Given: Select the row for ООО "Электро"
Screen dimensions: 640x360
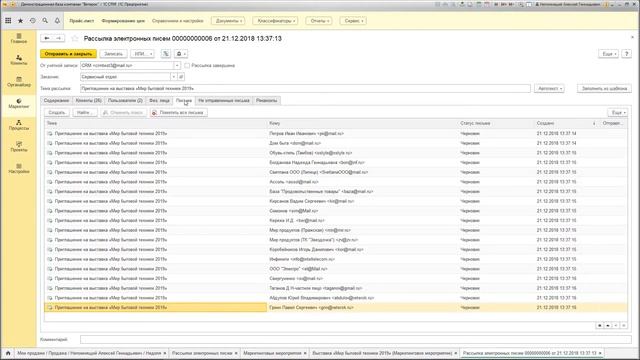Looking at the screenshot, I should [336, 269].
